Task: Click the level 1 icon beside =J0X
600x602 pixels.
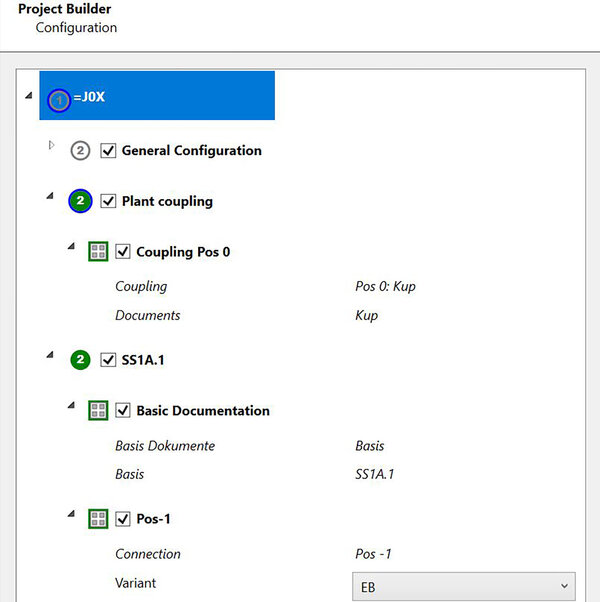Action: [x=59, y=100]
